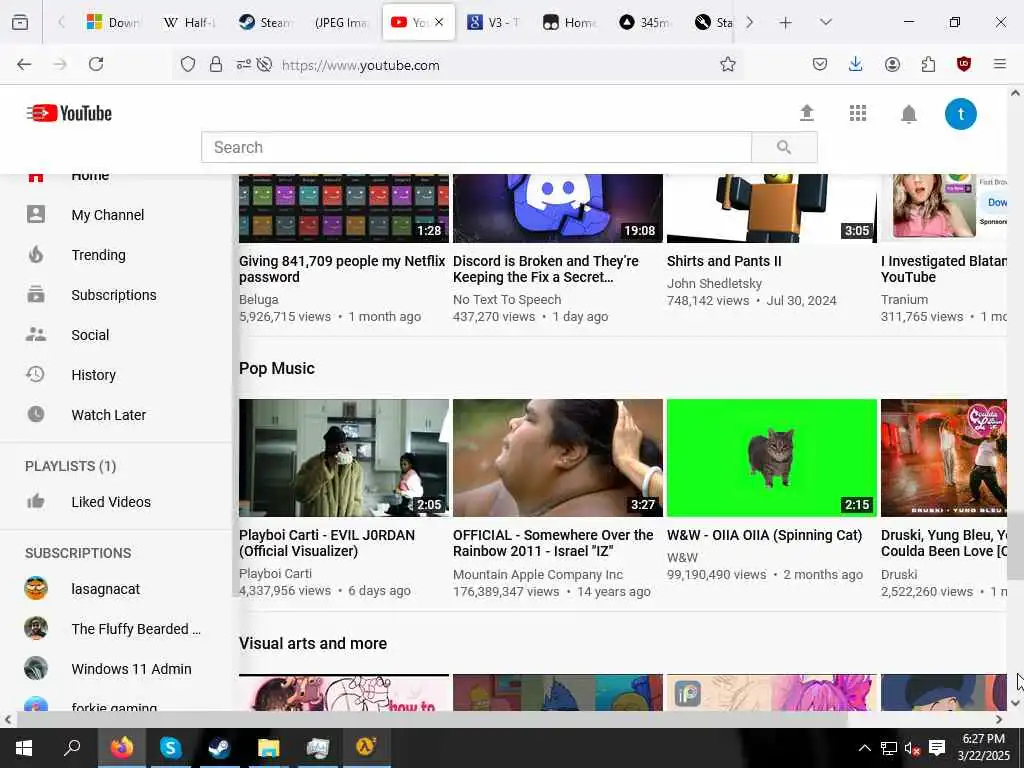Viewport: 1024px width, 768px height.
Task: Open the upload video icon
Action: [x=807, y=113]
